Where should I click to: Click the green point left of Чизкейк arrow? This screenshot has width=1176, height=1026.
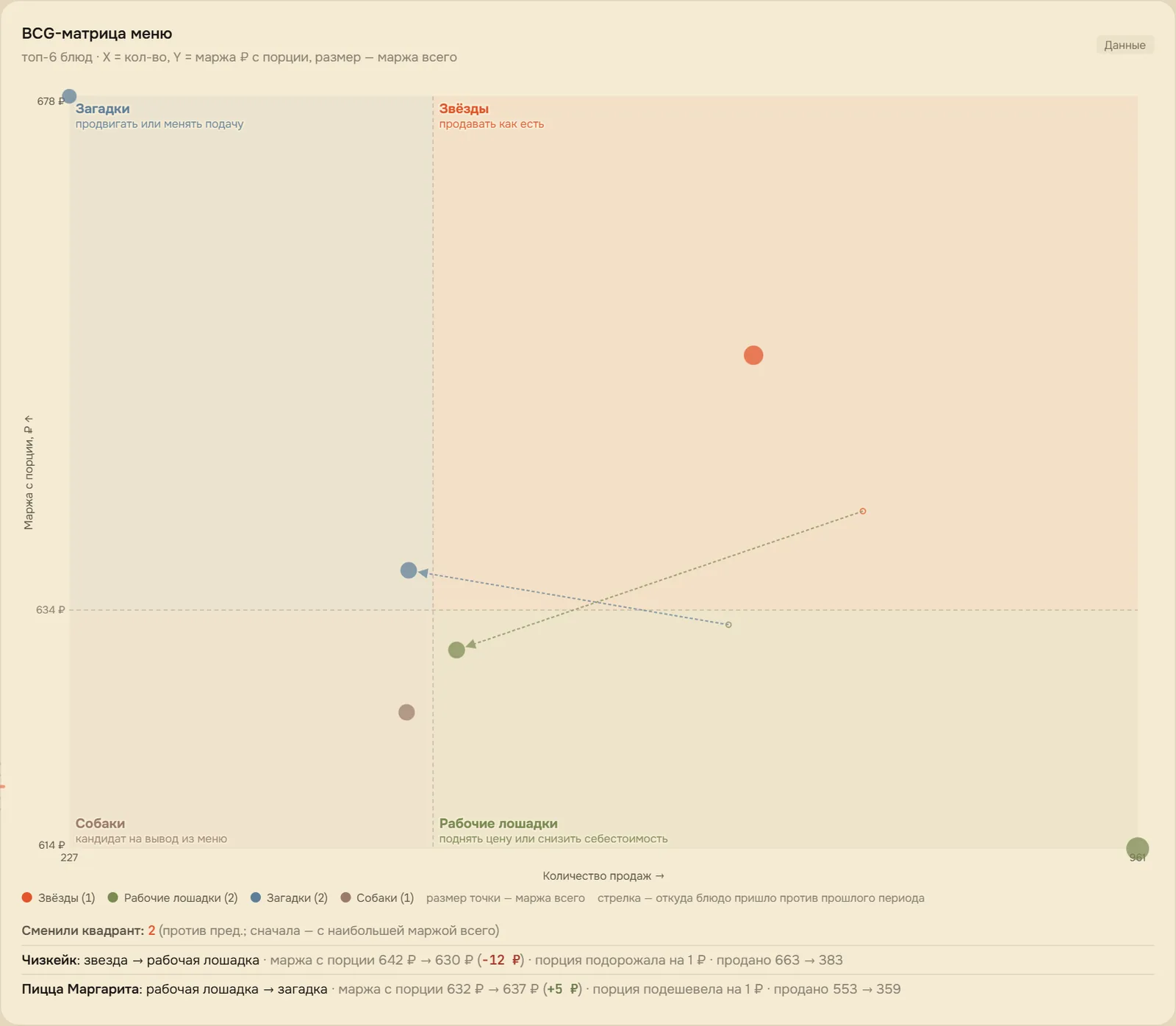point(456,650)
